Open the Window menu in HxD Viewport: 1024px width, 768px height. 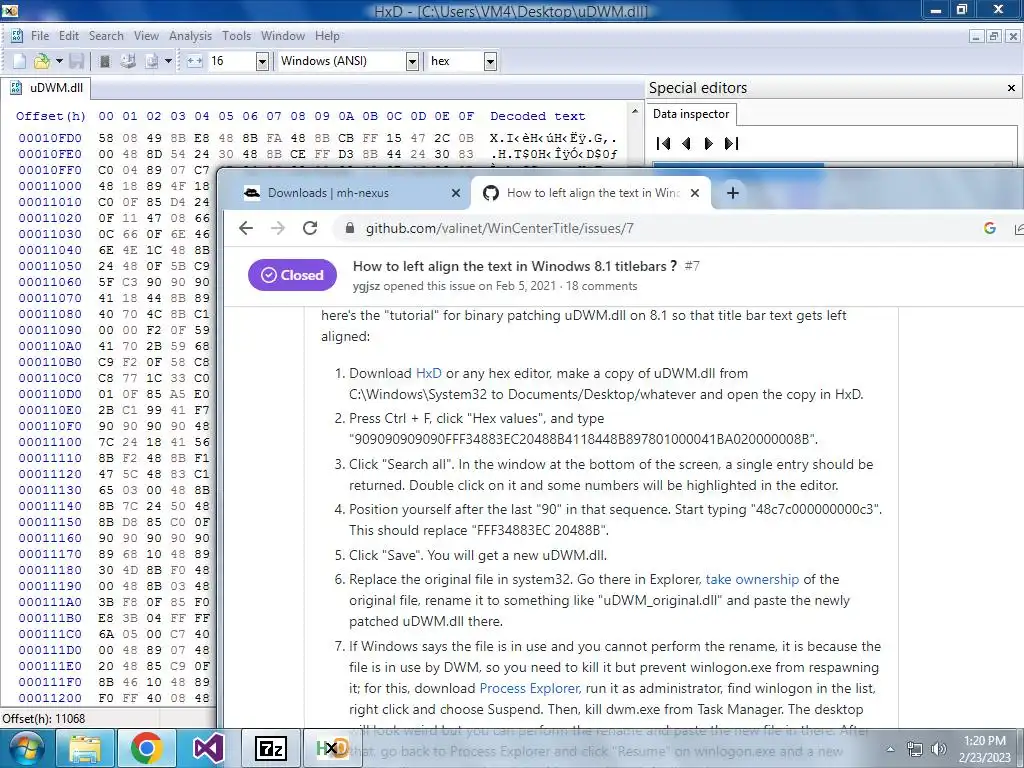(283, 36)
